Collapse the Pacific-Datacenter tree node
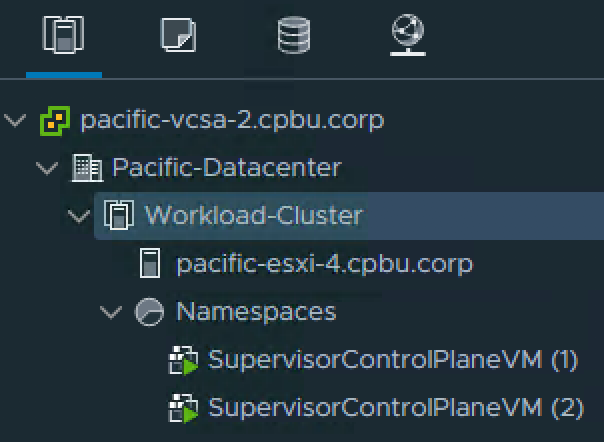Screen dimensions: 604x442 point(47,168)
